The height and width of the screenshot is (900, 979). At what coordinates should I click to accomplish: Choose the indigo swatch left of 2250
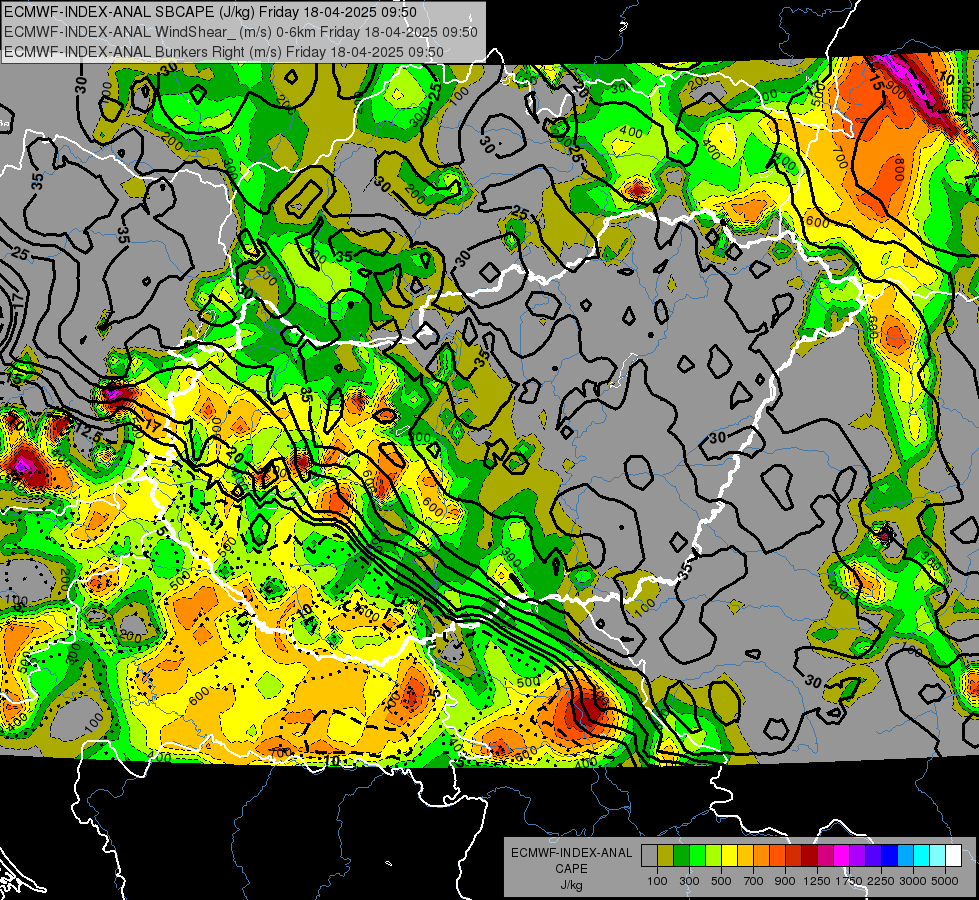(x=873, y=856)
